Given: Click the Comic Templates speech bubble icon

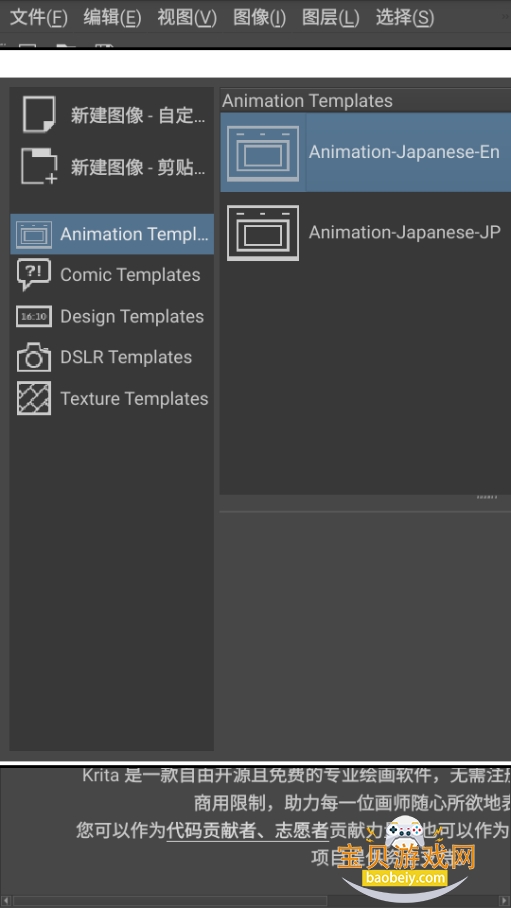Looking at the screenshot, I should [34, 274].
